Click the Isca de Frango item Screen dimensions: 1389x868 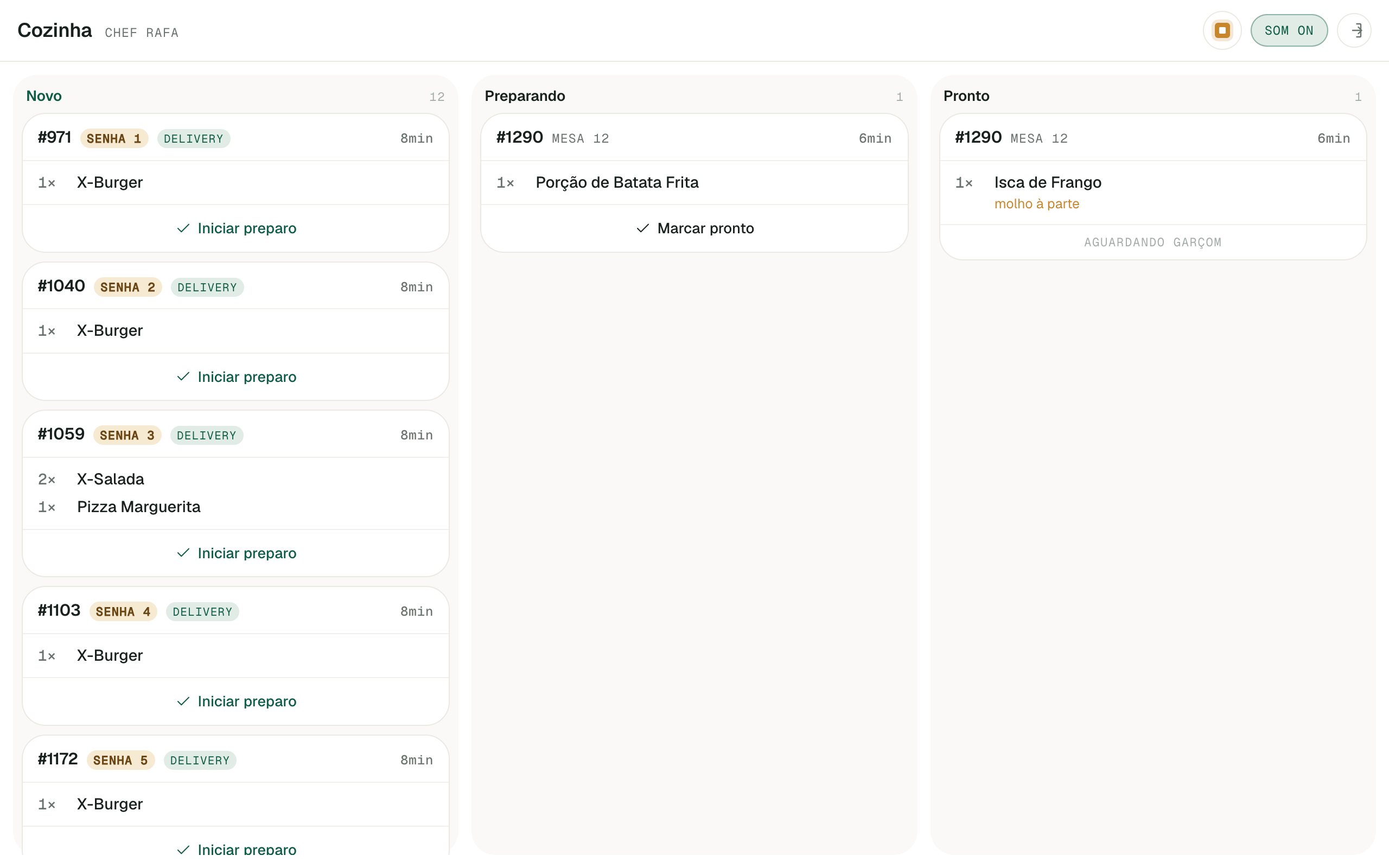click(x=1048, y=183)
